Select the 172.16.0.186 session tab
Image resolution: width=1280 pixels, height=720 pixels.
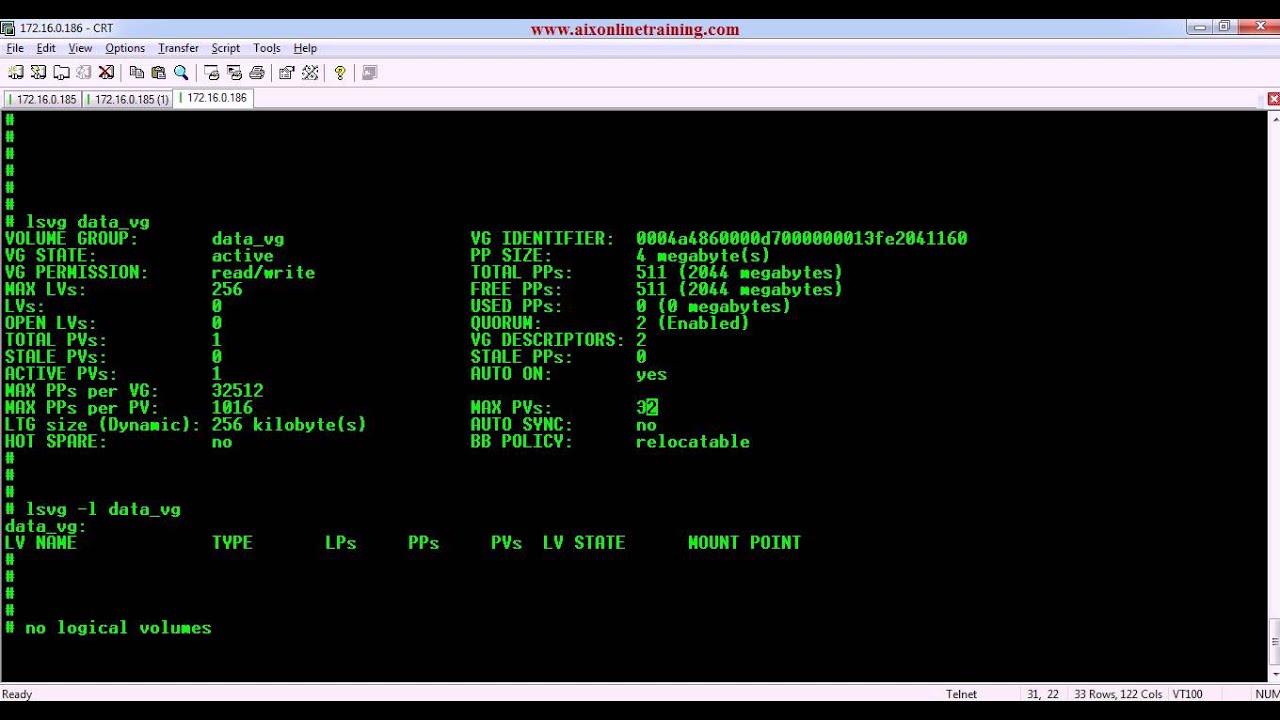point(213,98)
